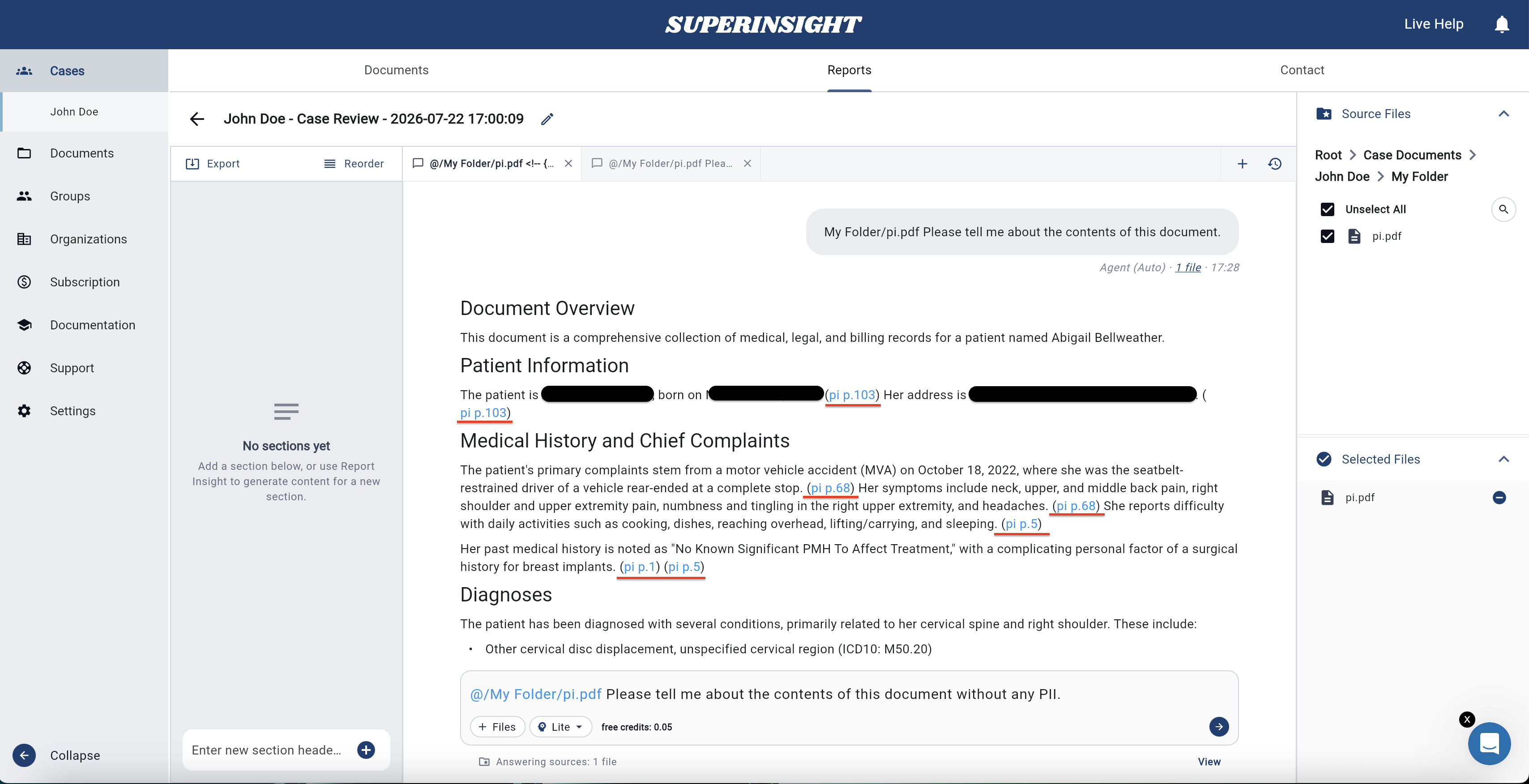The height and width of the screenshot is (784, 1529).
Task: Click the '+ Files' button in prompt box
Action: (x=497, y=727)
